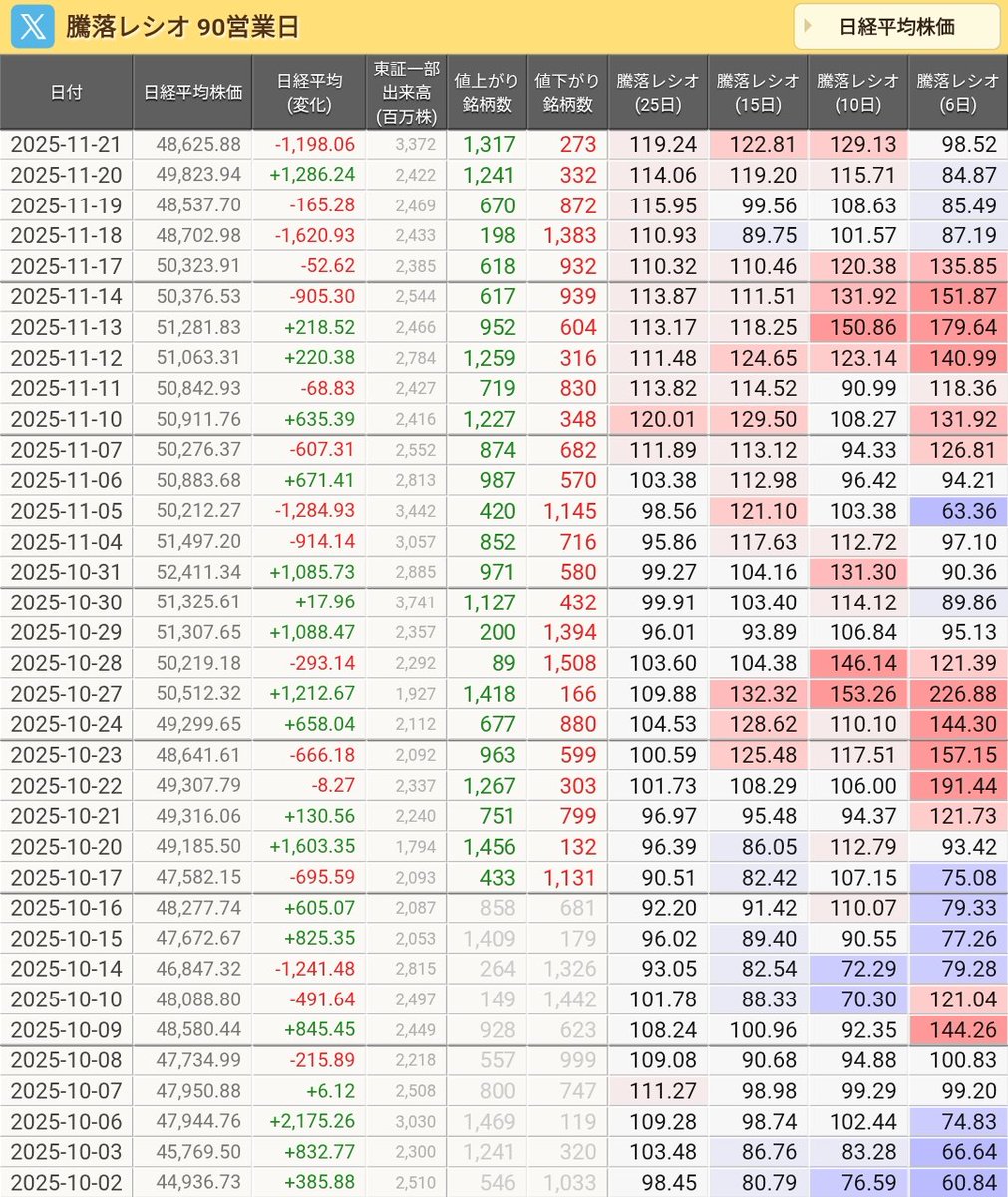Select the Nikkei value 48,625.88
The image size is (1008, 1197).
(198, 145)
